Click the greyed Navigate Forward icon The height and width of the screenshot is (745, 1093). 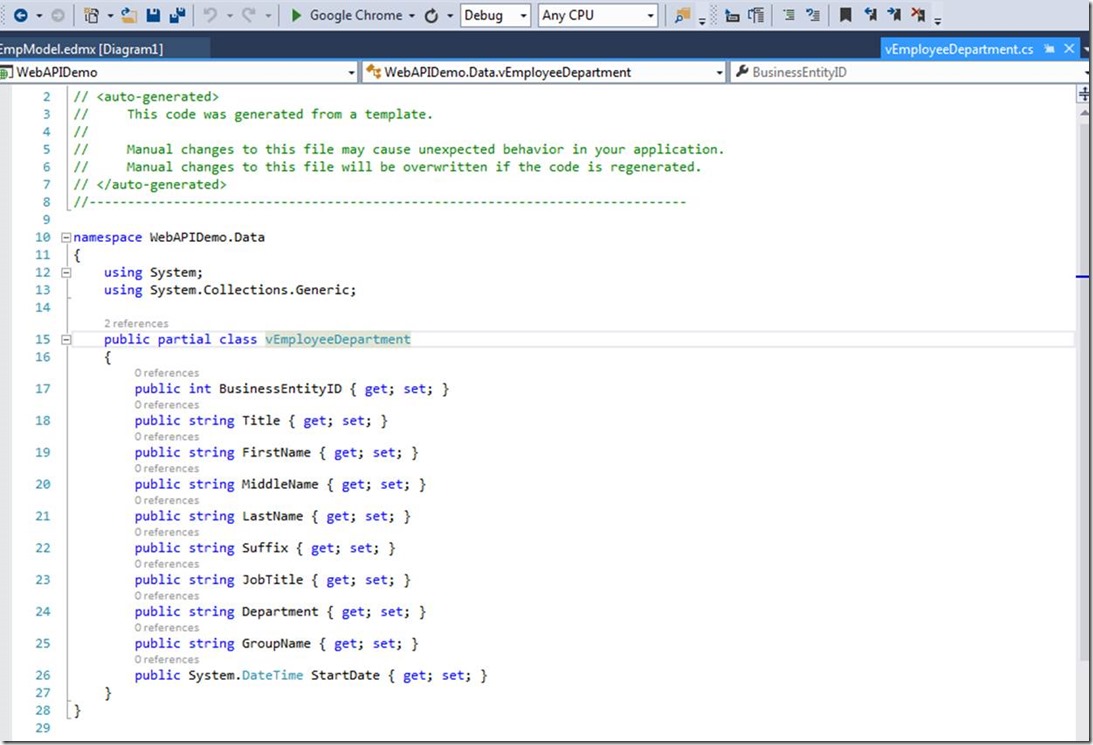59,15
